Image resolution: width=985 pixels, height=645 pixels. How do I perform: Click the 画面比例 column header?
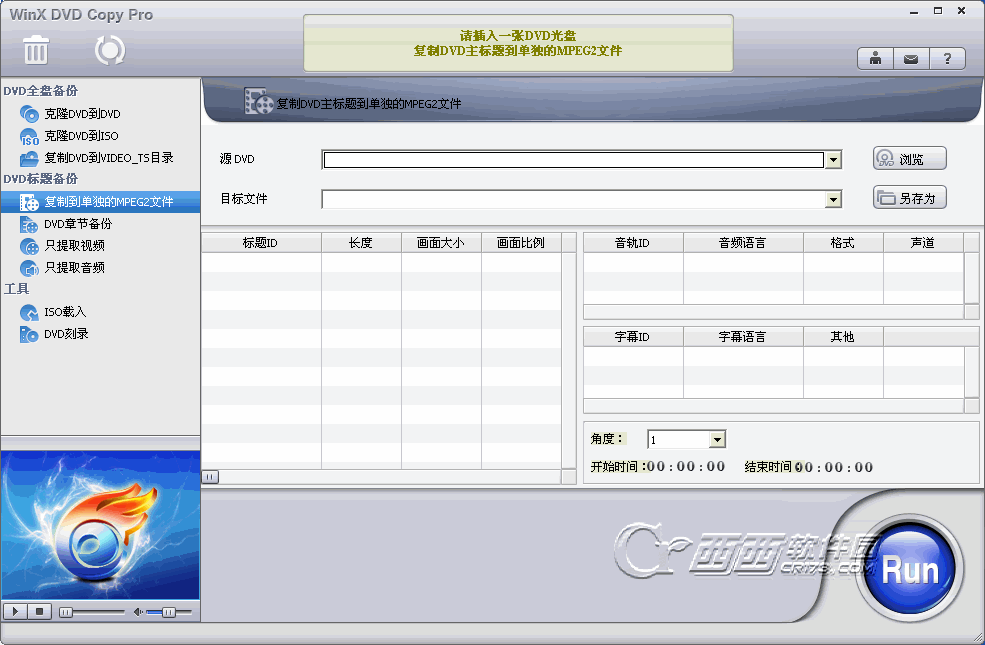click(x=521, y=242)
